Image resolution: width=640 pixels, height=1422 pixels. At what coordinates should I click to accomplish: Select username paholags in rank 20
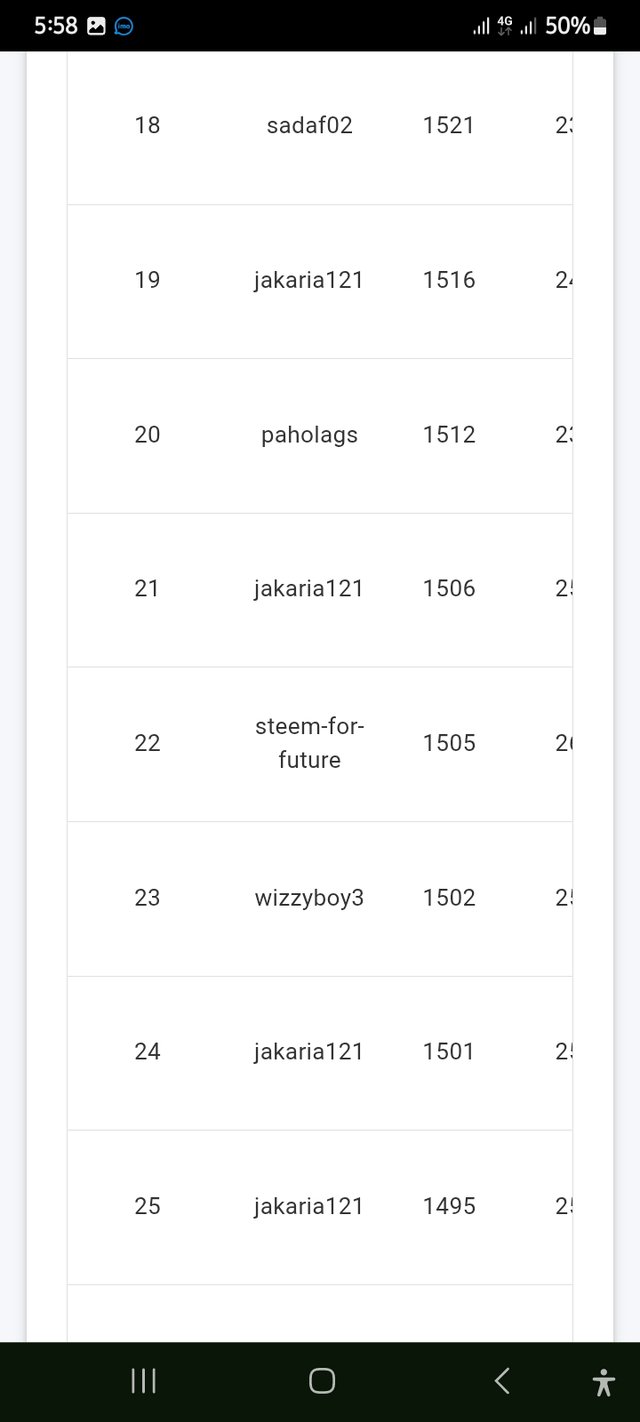click(x=309, y=434)
